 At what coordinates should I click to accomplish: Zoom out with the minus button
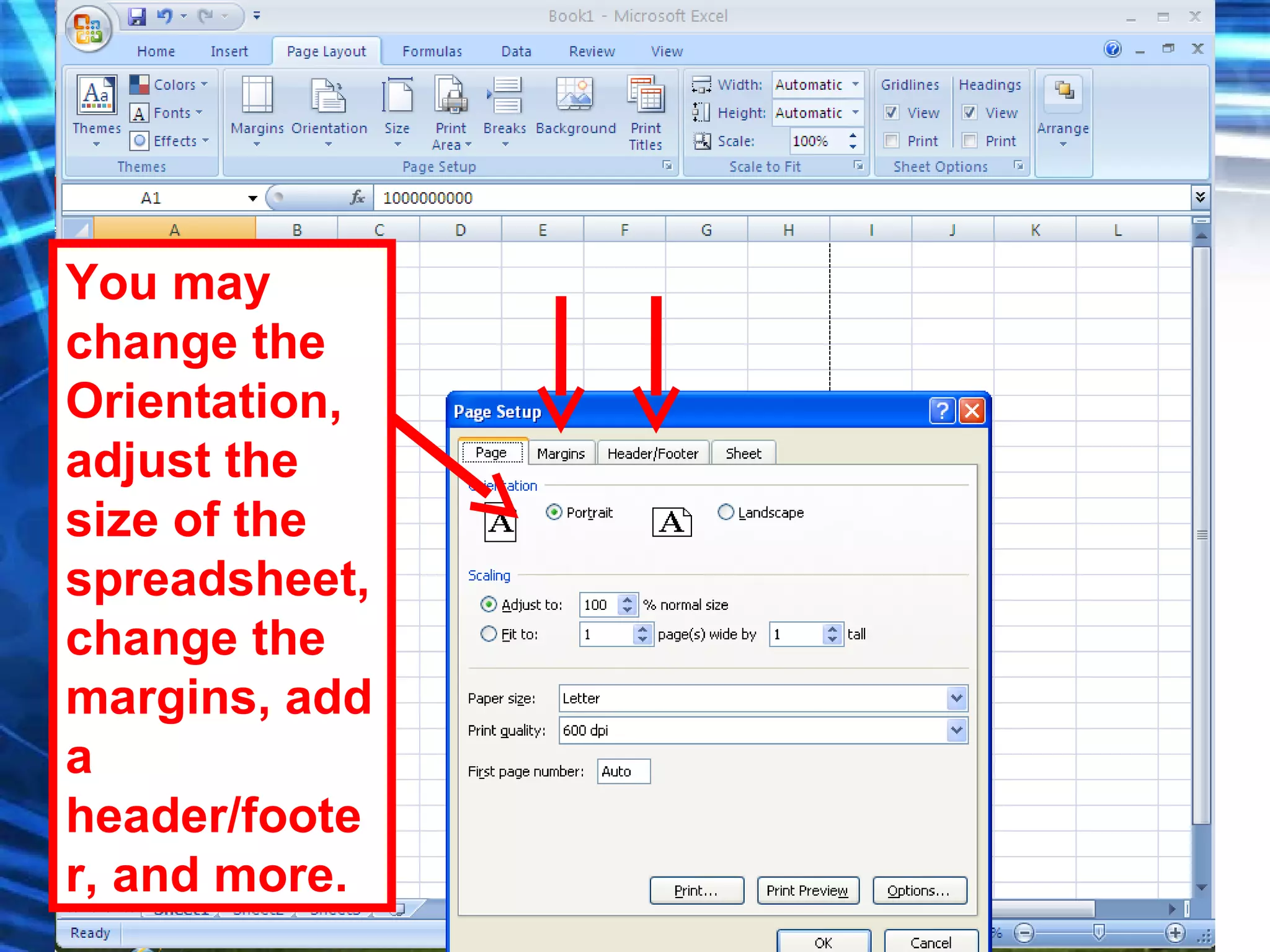pos(1024,932)
